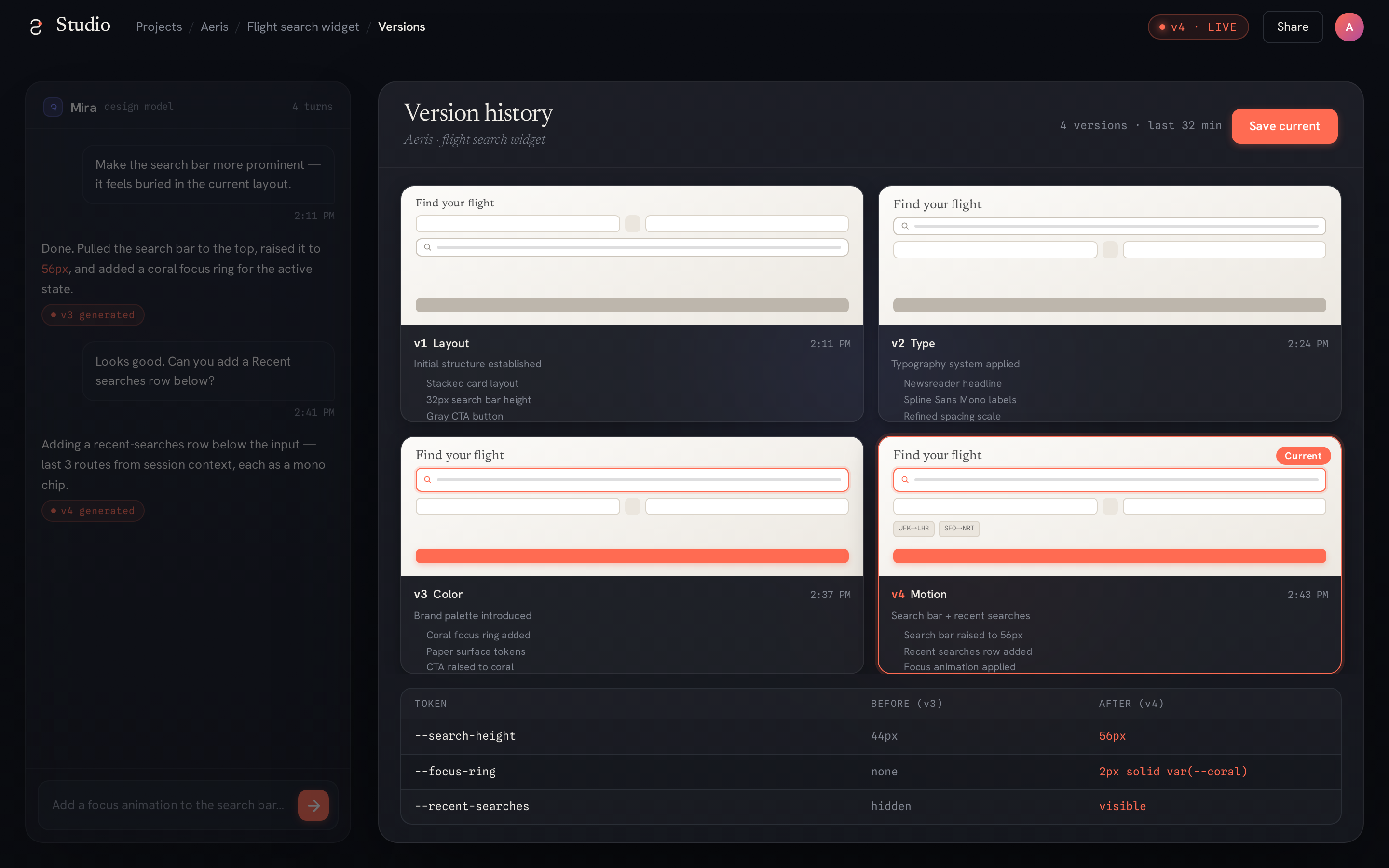Select the Versions breadcrumb

coord(402,27)
